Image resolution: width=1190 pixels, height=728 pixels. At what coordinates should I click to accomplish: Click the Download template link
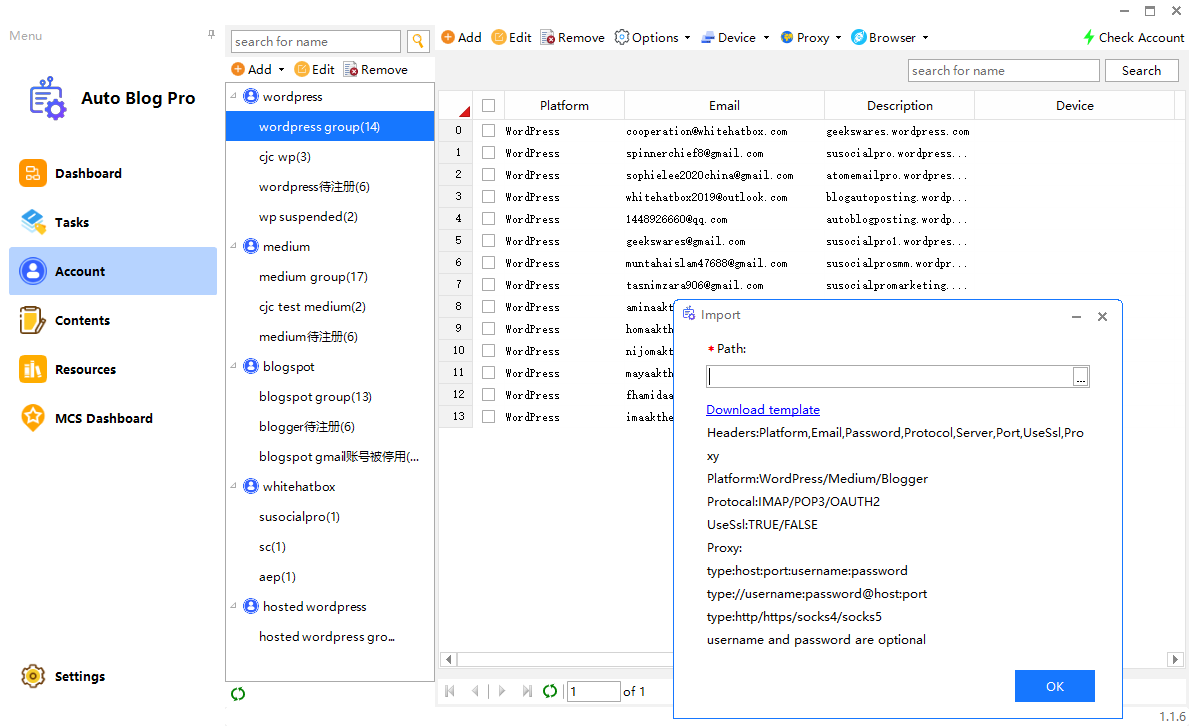(x=763, y=409)
